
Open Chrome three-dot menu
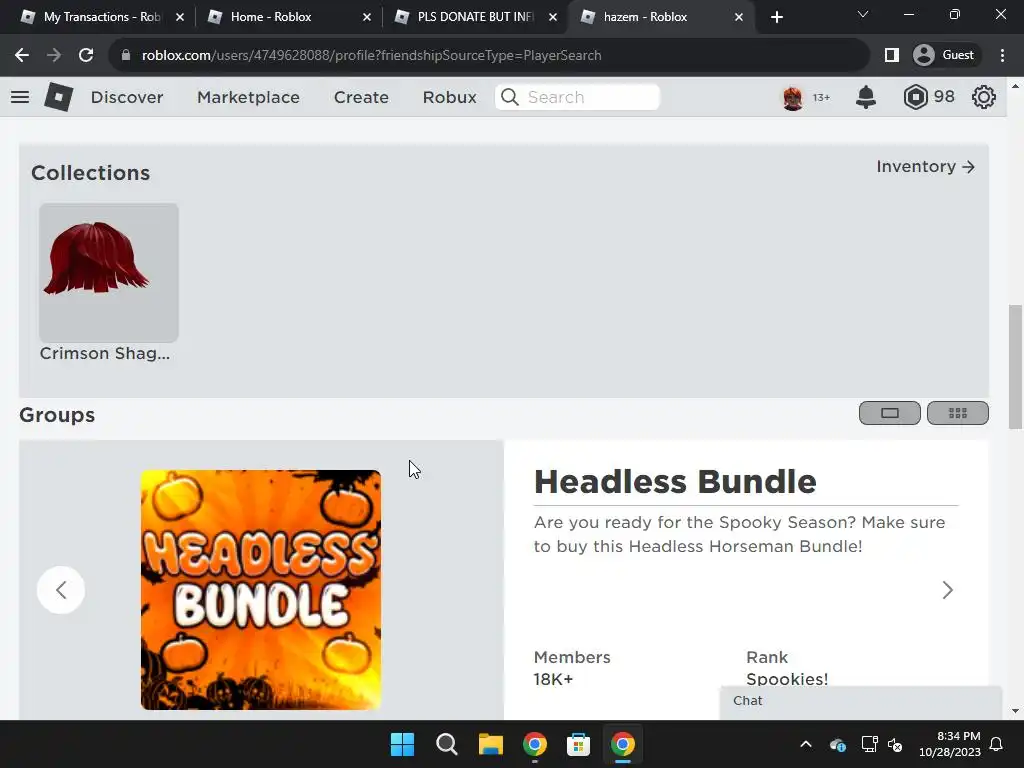click(1002, 56)
